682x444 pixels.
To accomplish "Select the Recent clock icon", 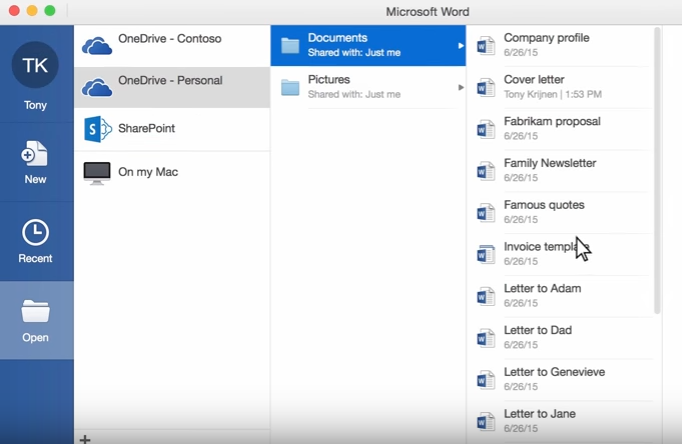I will pyautogui.click(x=35, y=232).
